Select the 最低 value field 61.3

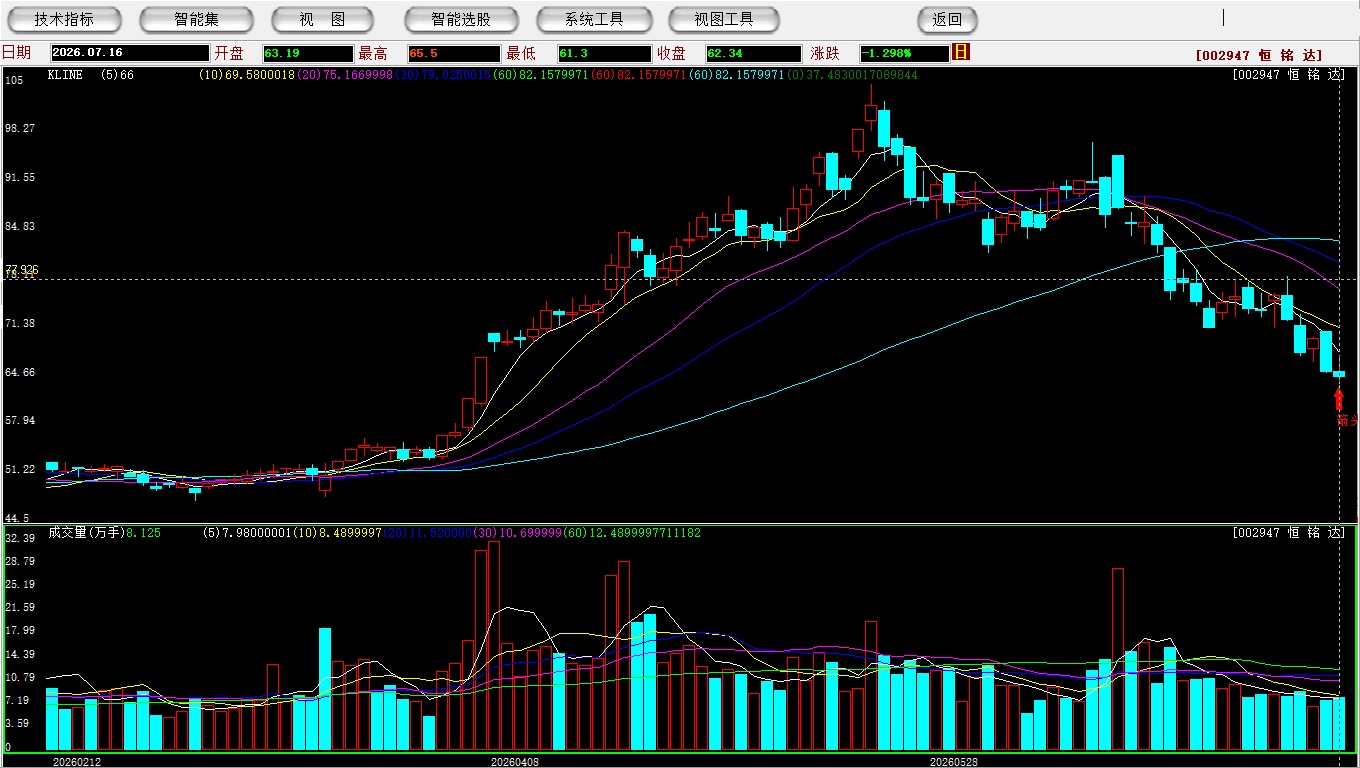(605, 53)
